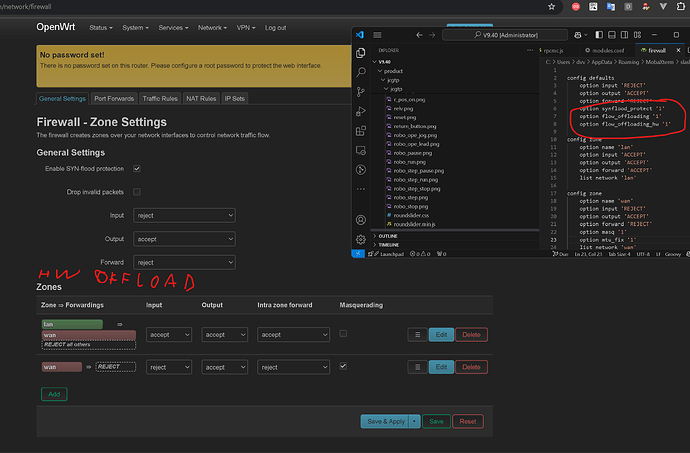Change wan zone Input dropdown

click(169, 367)
